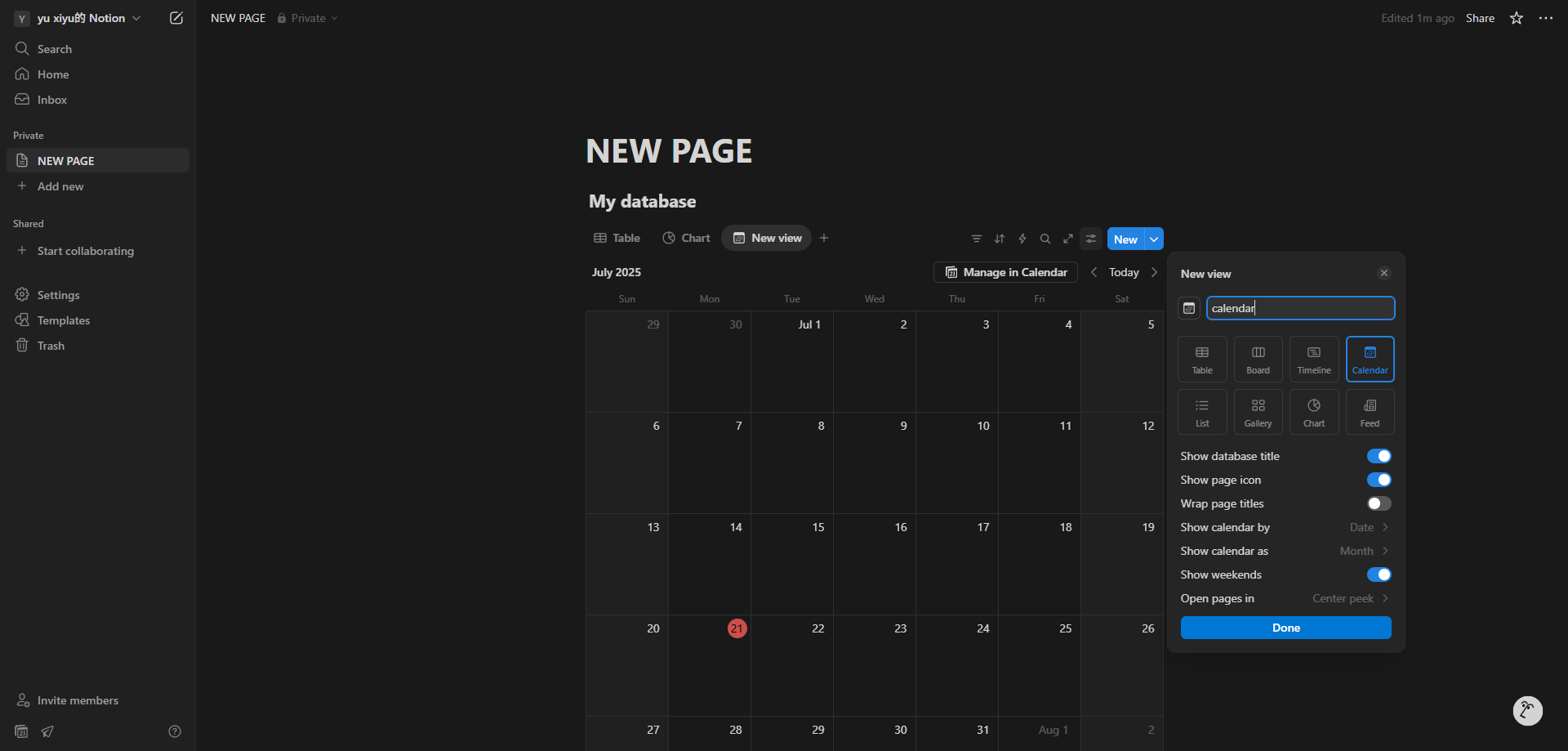This screenshot has width=1568, height=751.
Task: Switch to the Table view tab
Action: click(617, 238)
